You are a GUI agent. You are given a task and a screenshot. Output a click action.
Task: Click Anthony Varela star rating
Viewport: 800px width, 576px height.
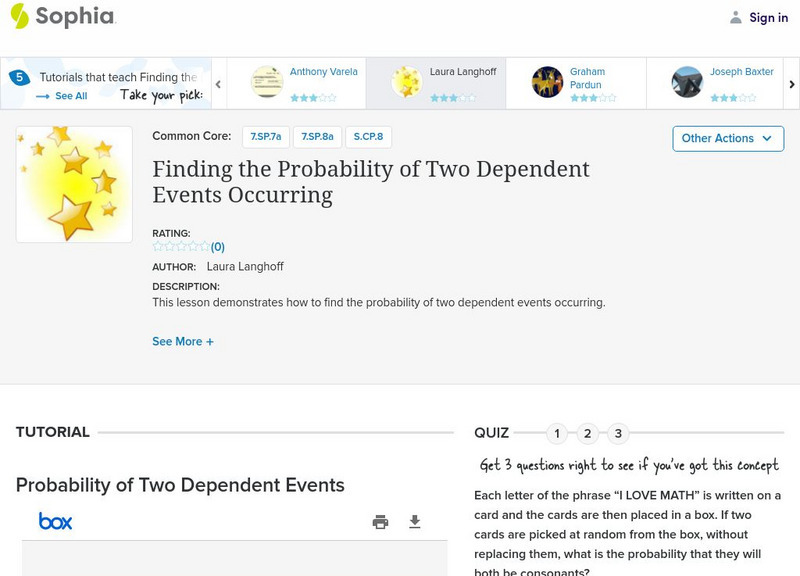[x=313, y=98]
